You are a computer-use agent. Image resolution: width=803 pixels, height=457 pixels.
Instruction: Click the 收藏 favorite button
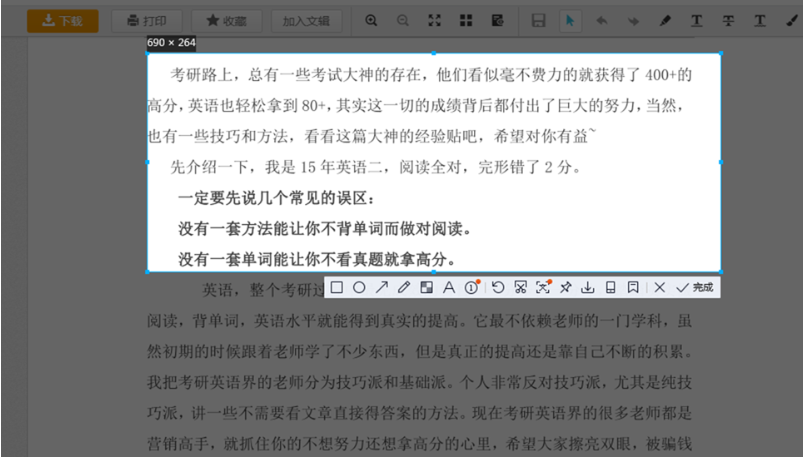[226, 20]
